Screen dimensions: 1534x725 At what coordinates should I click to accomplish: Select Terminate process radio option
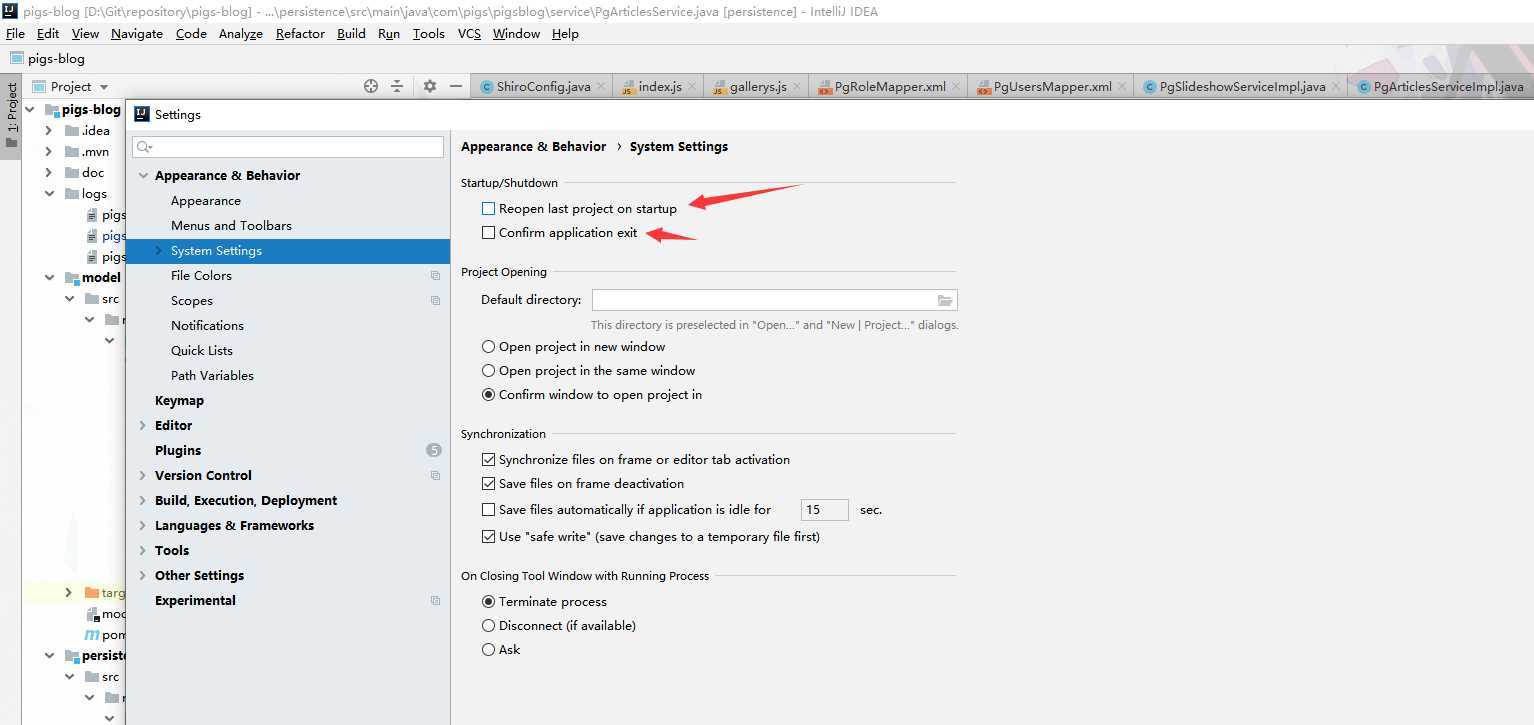[x=488, y=602]
